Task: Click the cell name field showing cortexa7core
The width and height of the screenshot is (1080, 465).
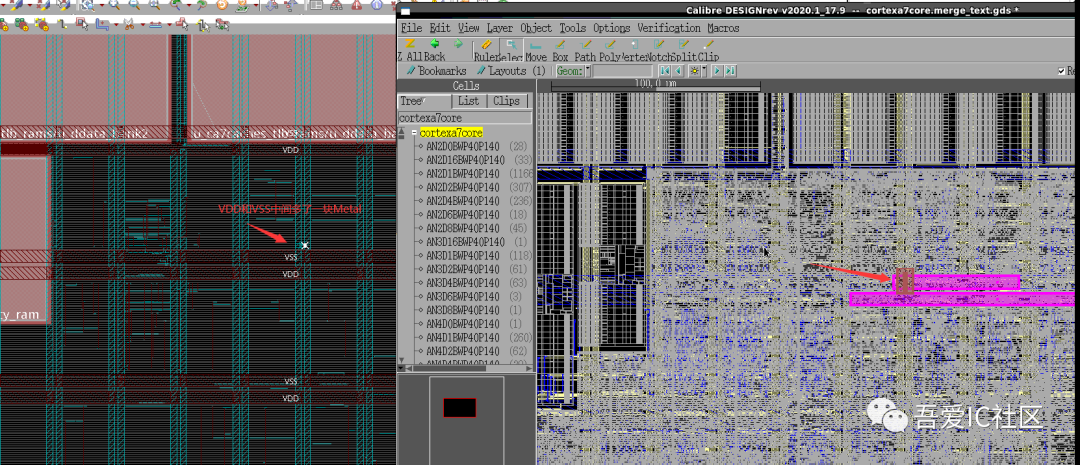Action: tap(465, 118)
